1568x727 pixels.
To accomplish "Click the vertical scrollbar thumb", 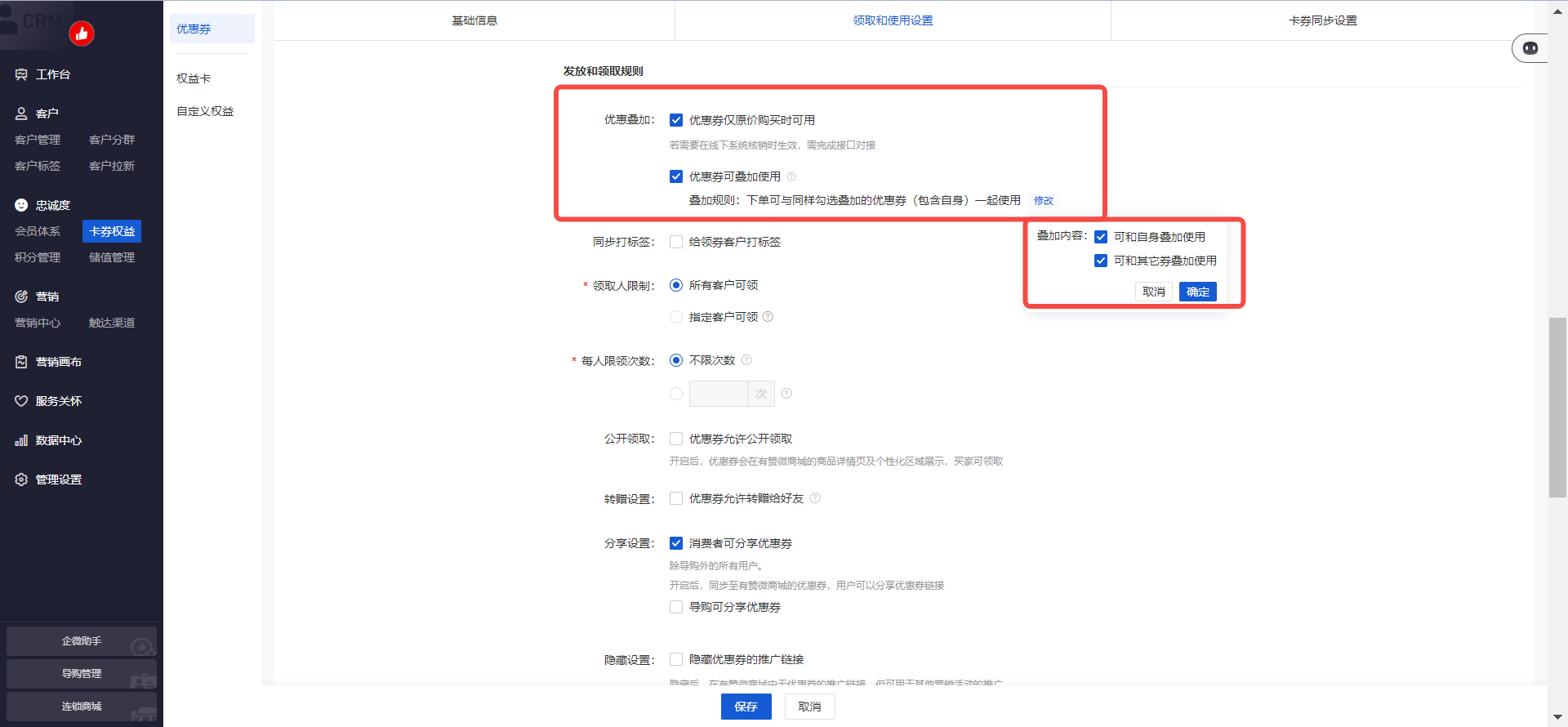I will (x=1557, y=407).
